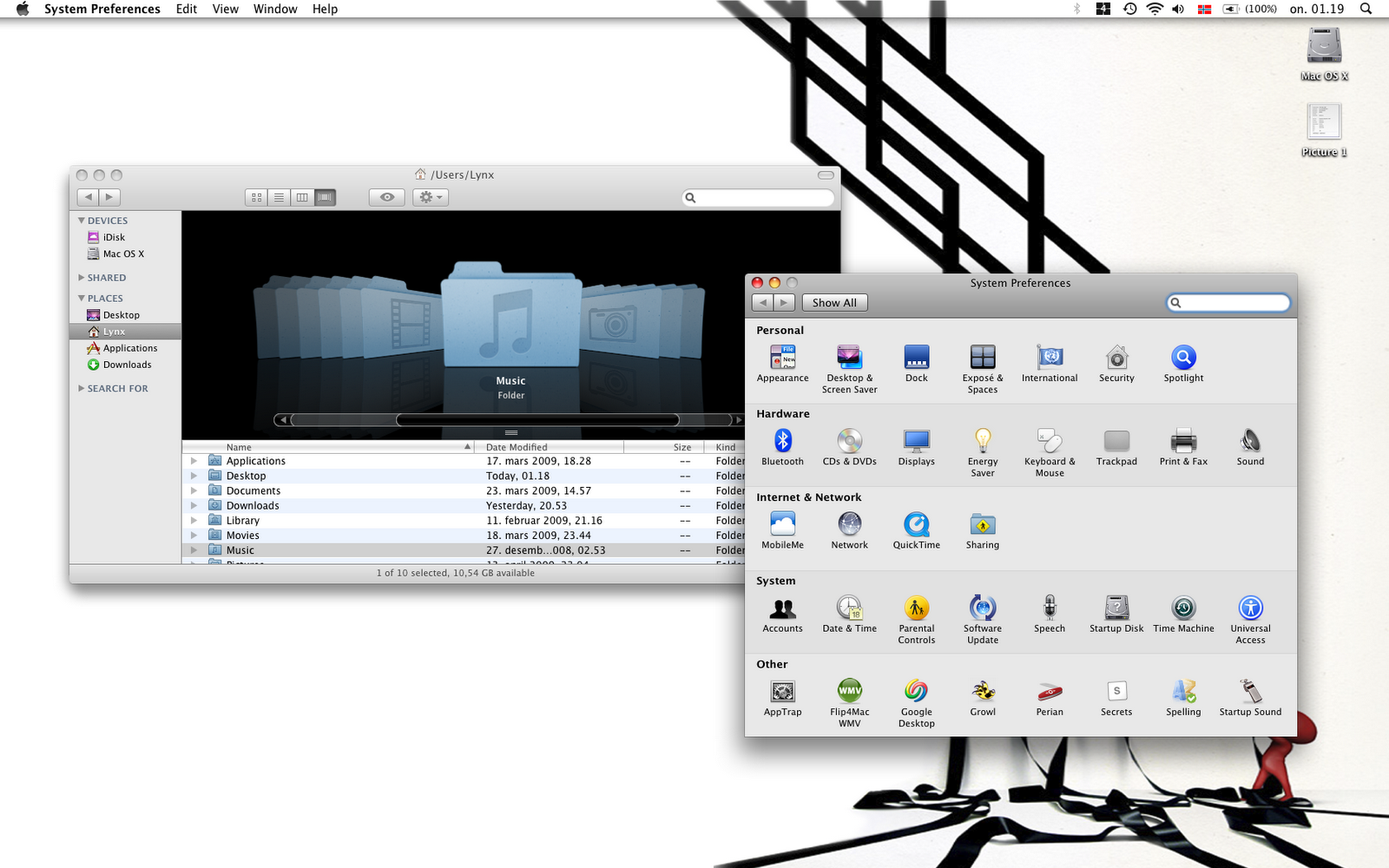This screenshot has width=1389, height=868.
Task: Click the Cover Flow horizontal scrubber
Action: tap(537, 420)
